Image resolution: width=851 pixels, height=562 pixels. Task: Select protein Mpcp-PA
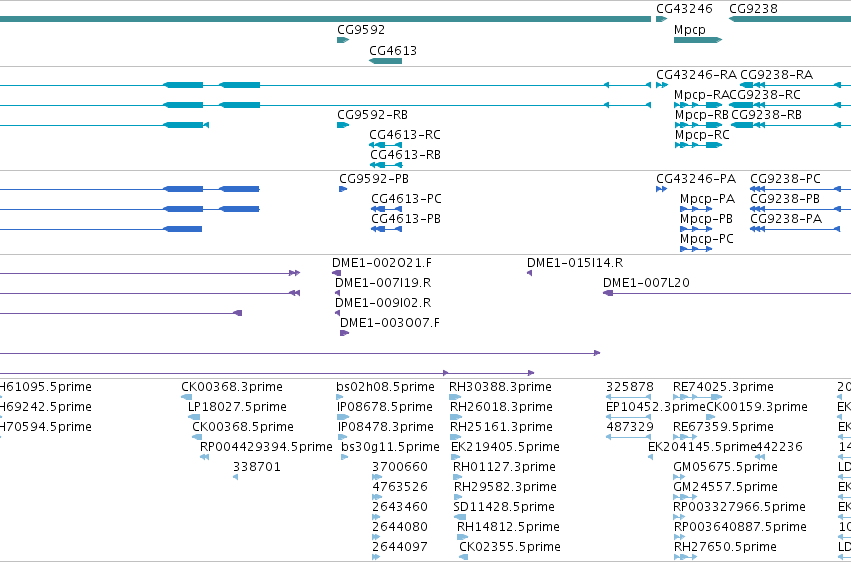696,209
